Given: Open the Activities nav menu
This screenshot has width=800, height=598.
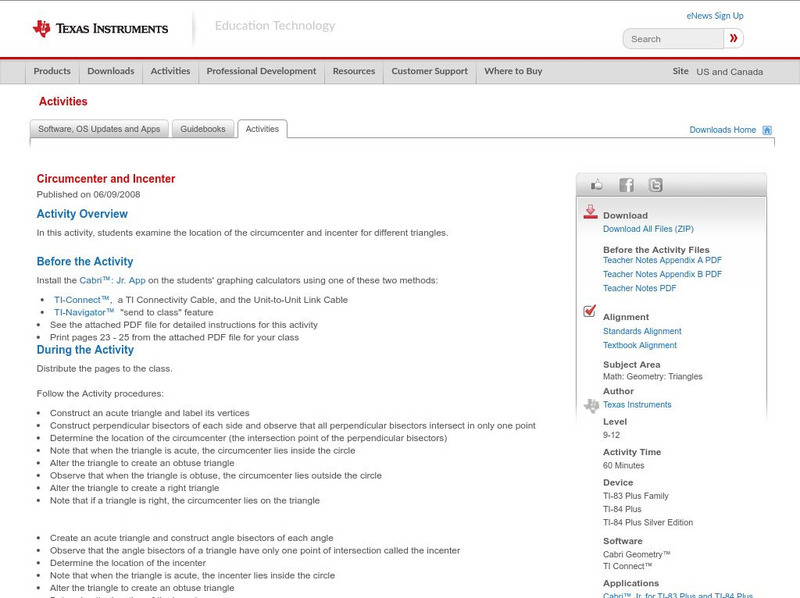Looking at the screenshot, I should (x=170, y=71).
